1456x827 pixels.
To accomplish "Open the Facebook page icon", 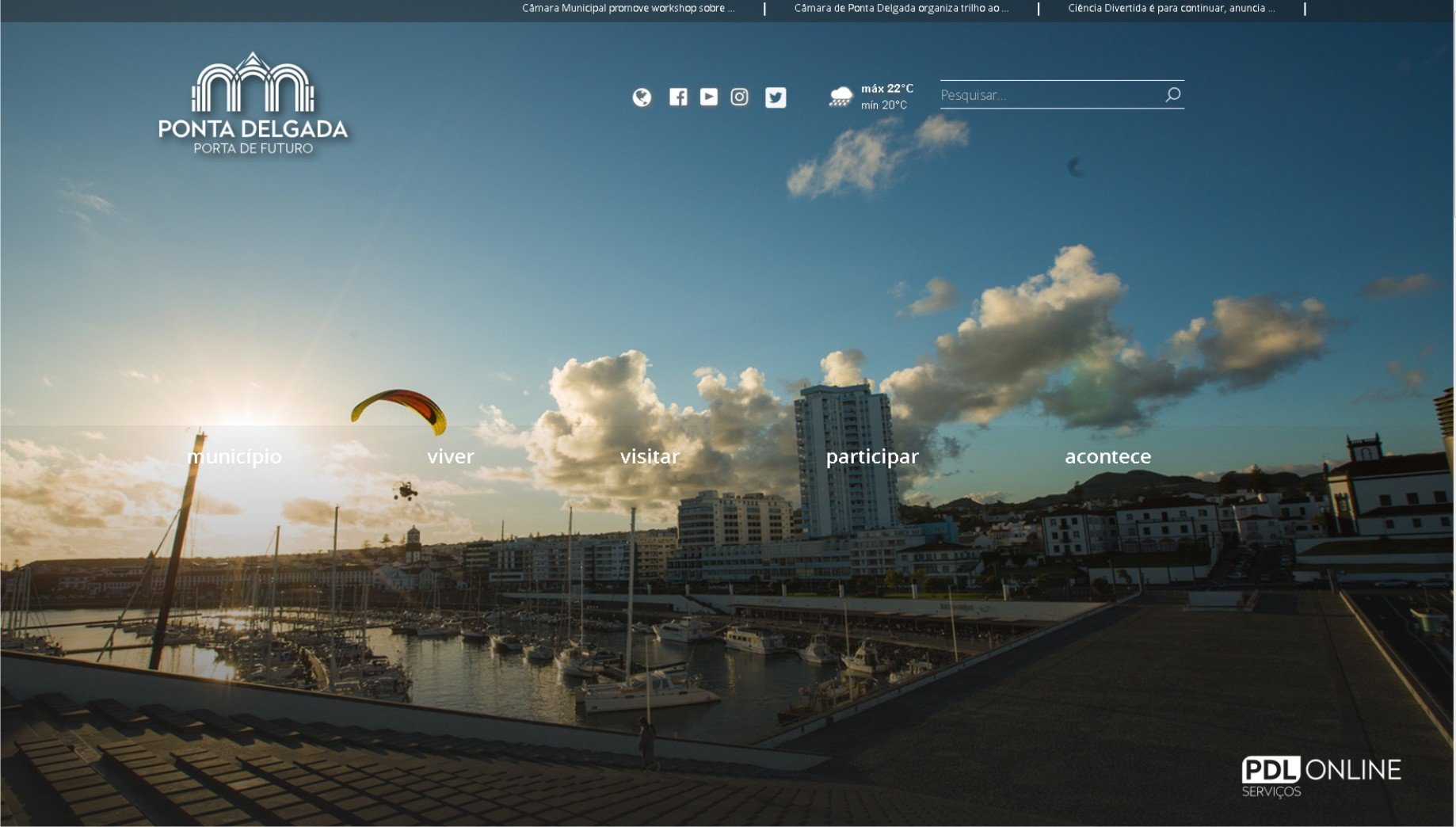I will point(678,97).
